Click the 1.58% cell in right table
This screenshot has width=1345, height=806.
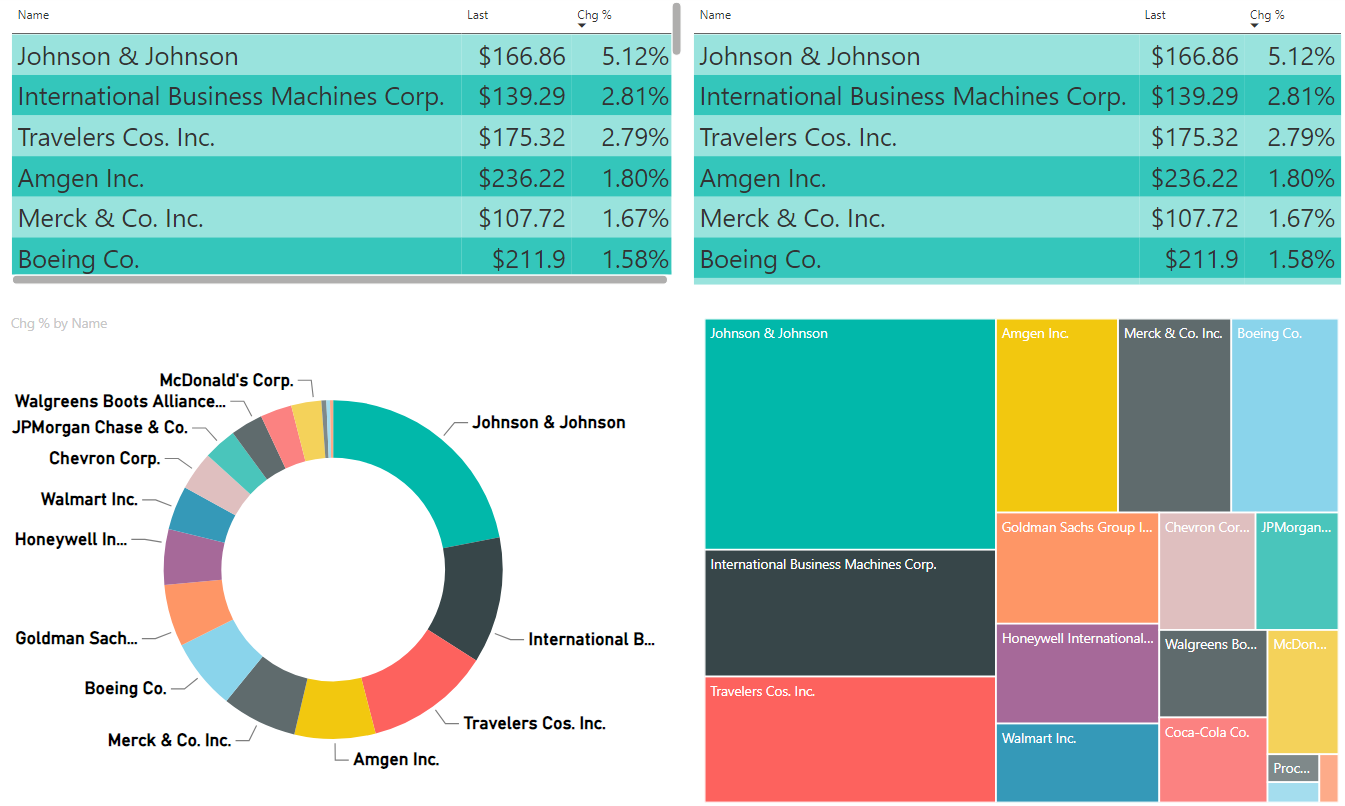(1301, 259)
